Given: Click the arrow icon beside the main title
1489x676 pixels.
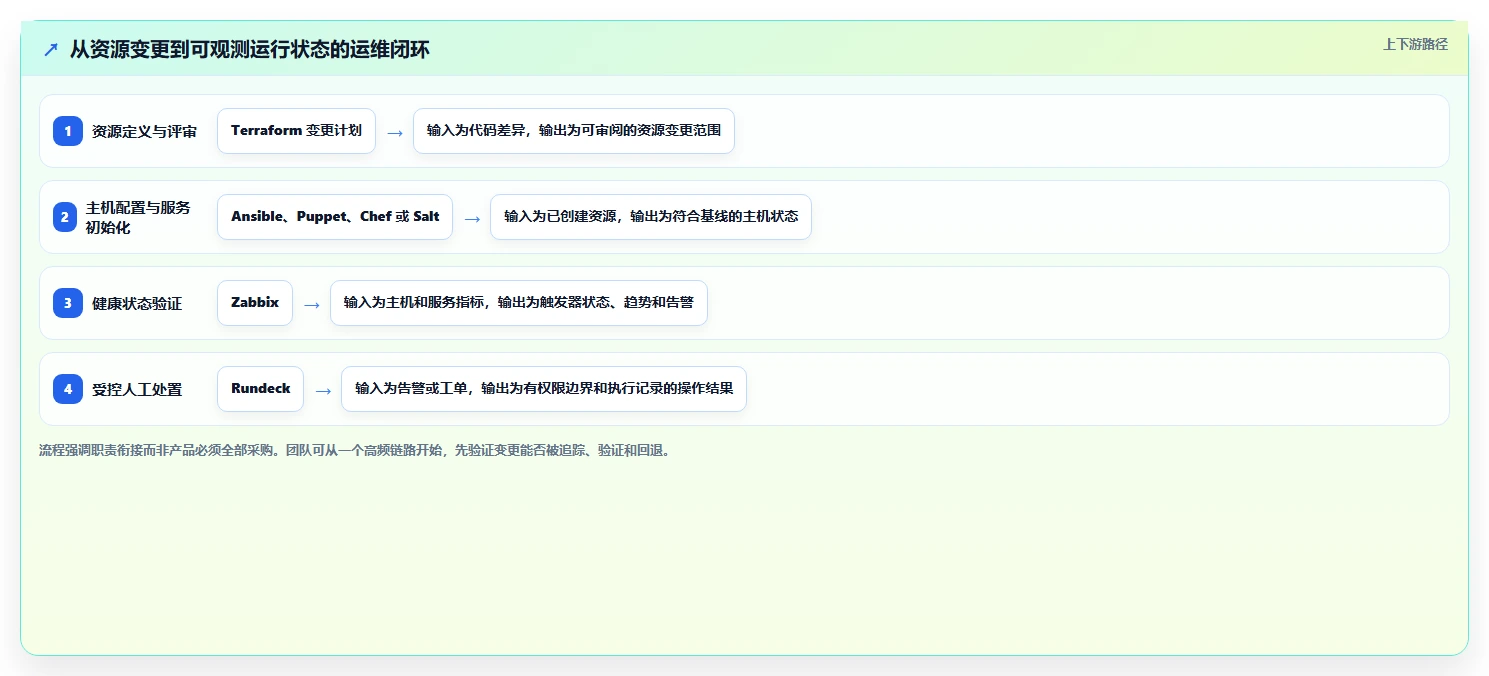Looking at the screenshot, I should tap(51, 49).
